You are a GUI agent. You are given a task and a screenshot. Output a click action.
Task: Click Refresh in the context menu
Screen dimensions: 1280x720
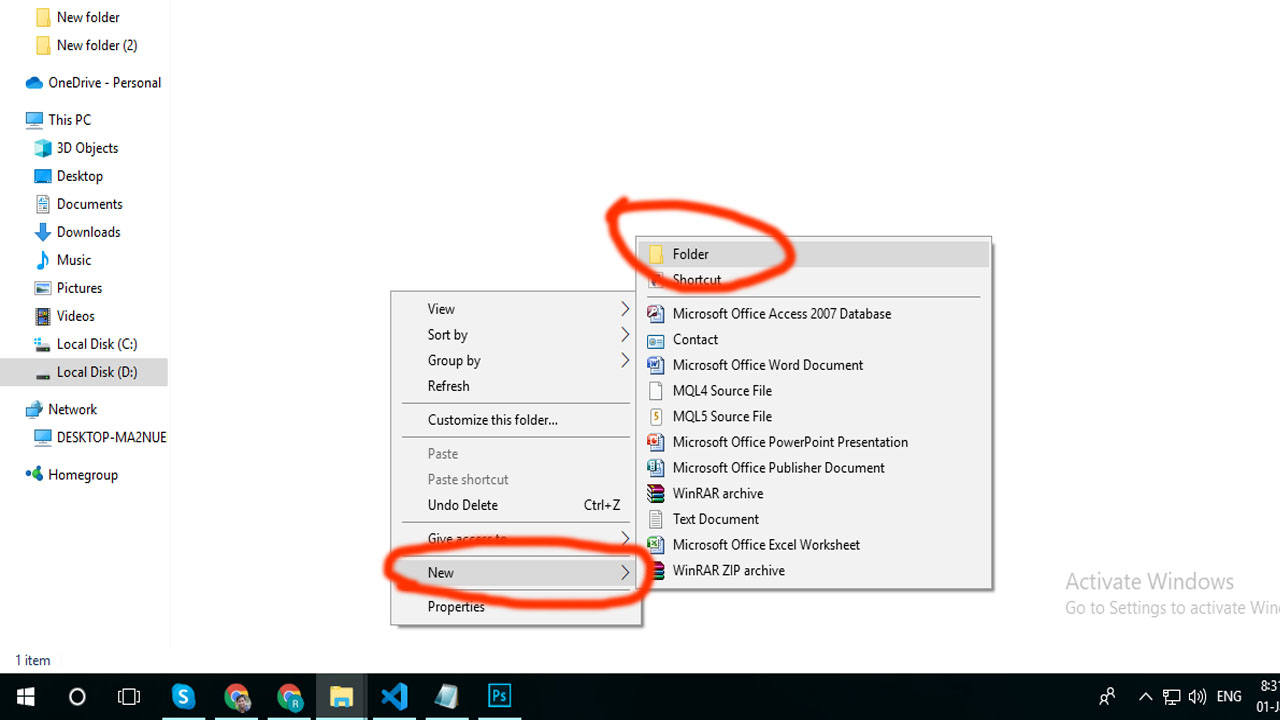(449, 386)
